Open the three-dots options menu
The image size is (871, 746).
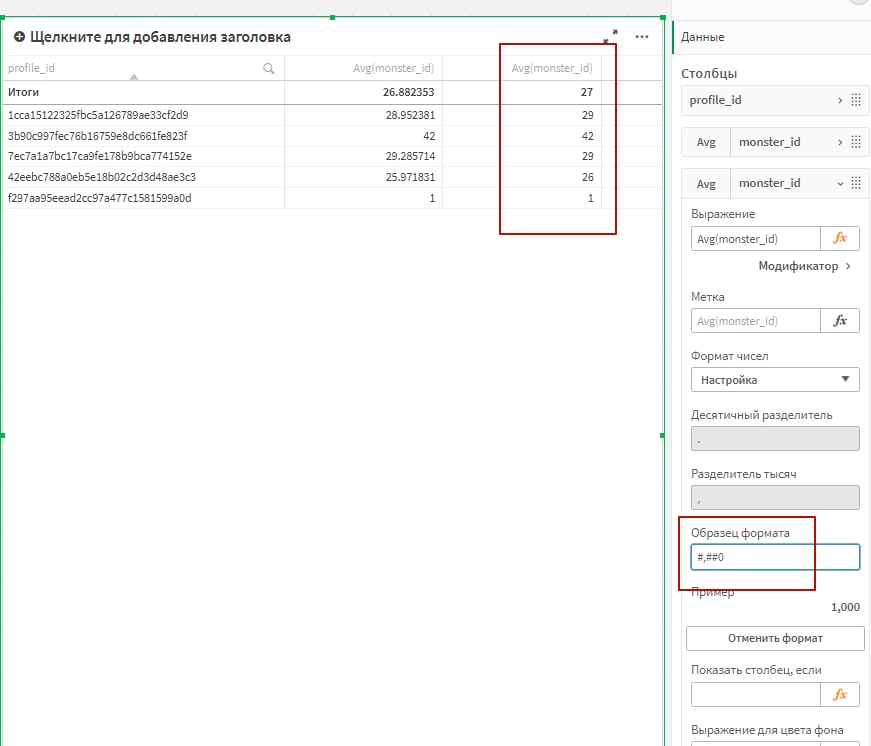(642, 37)
